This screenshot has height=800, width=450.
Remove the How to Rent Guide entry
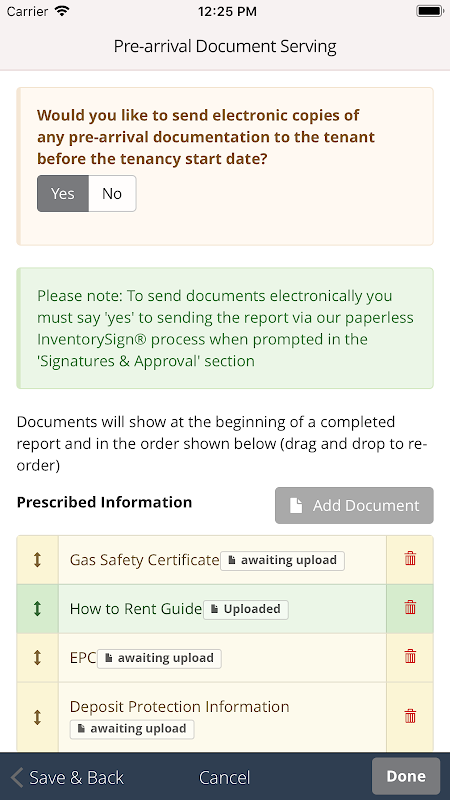410,608
